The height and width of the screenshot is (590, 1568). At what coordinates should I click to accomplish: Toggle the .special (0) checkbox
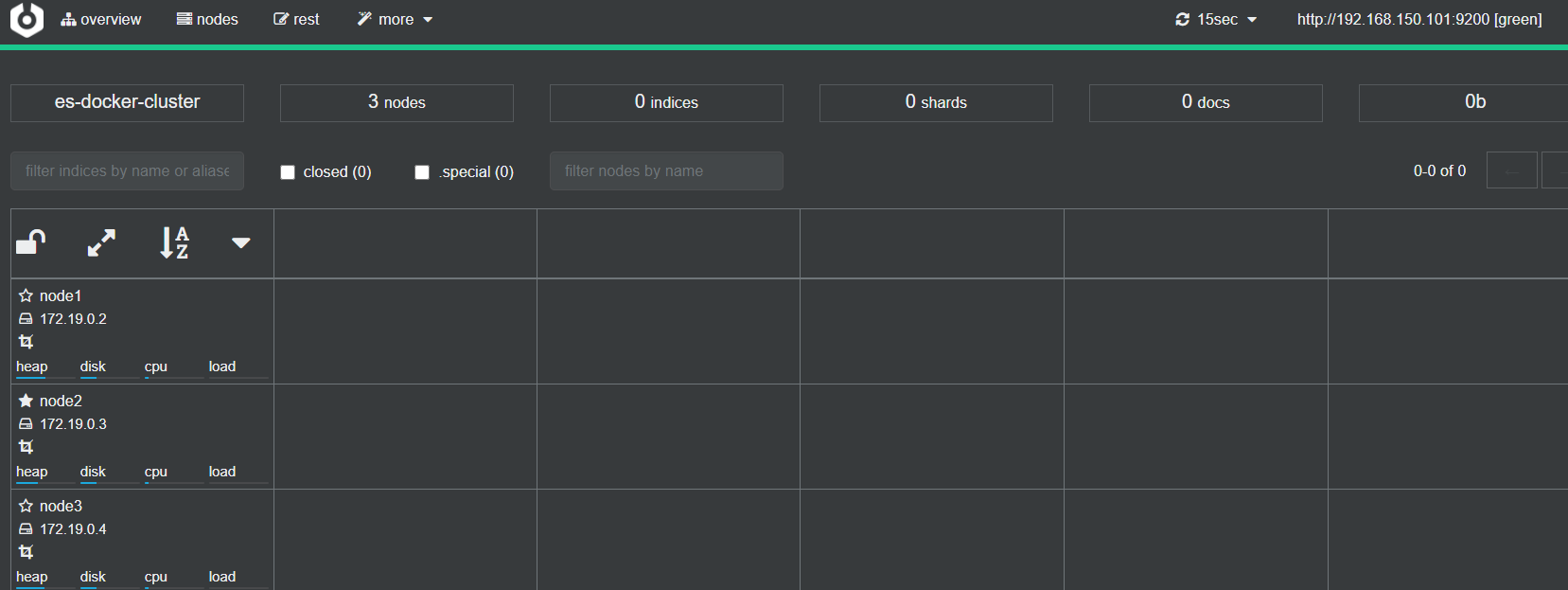[422, 172]
